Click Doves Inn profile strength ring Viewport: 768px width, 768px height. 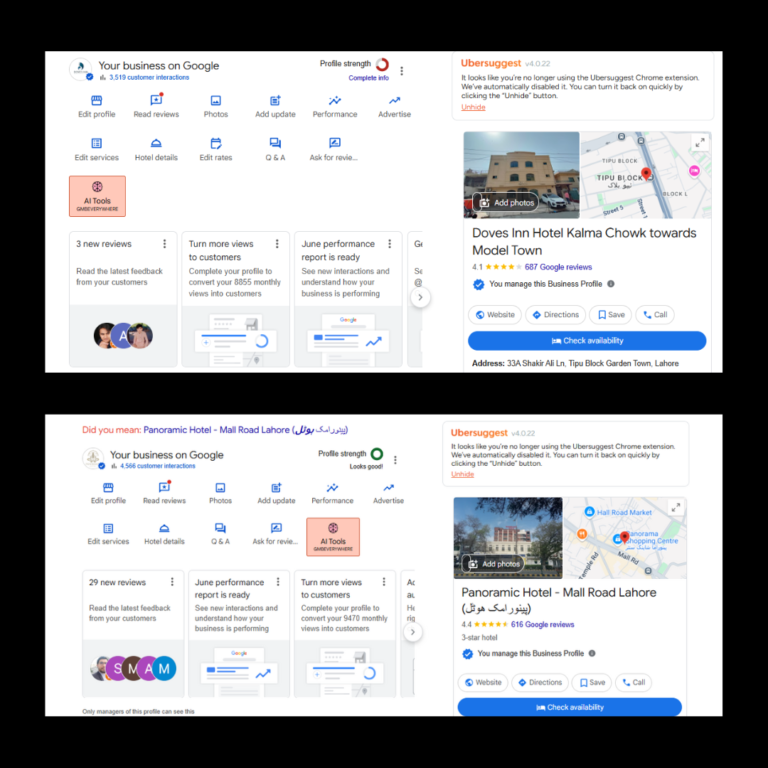coord(382,64)
